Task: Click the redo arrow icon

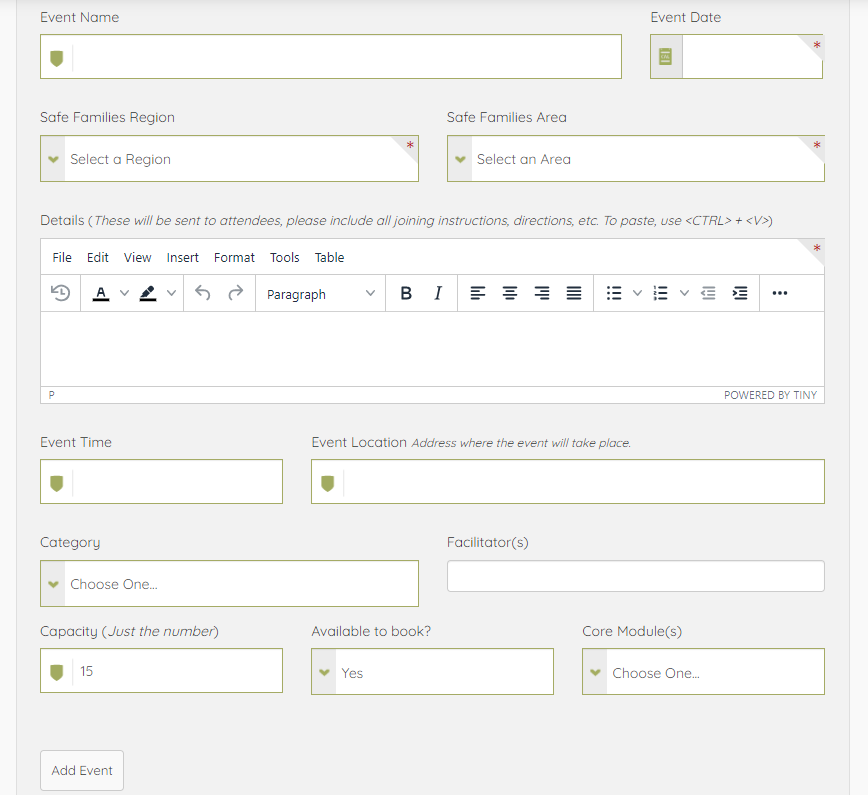Action: click(x=236, y=293)
